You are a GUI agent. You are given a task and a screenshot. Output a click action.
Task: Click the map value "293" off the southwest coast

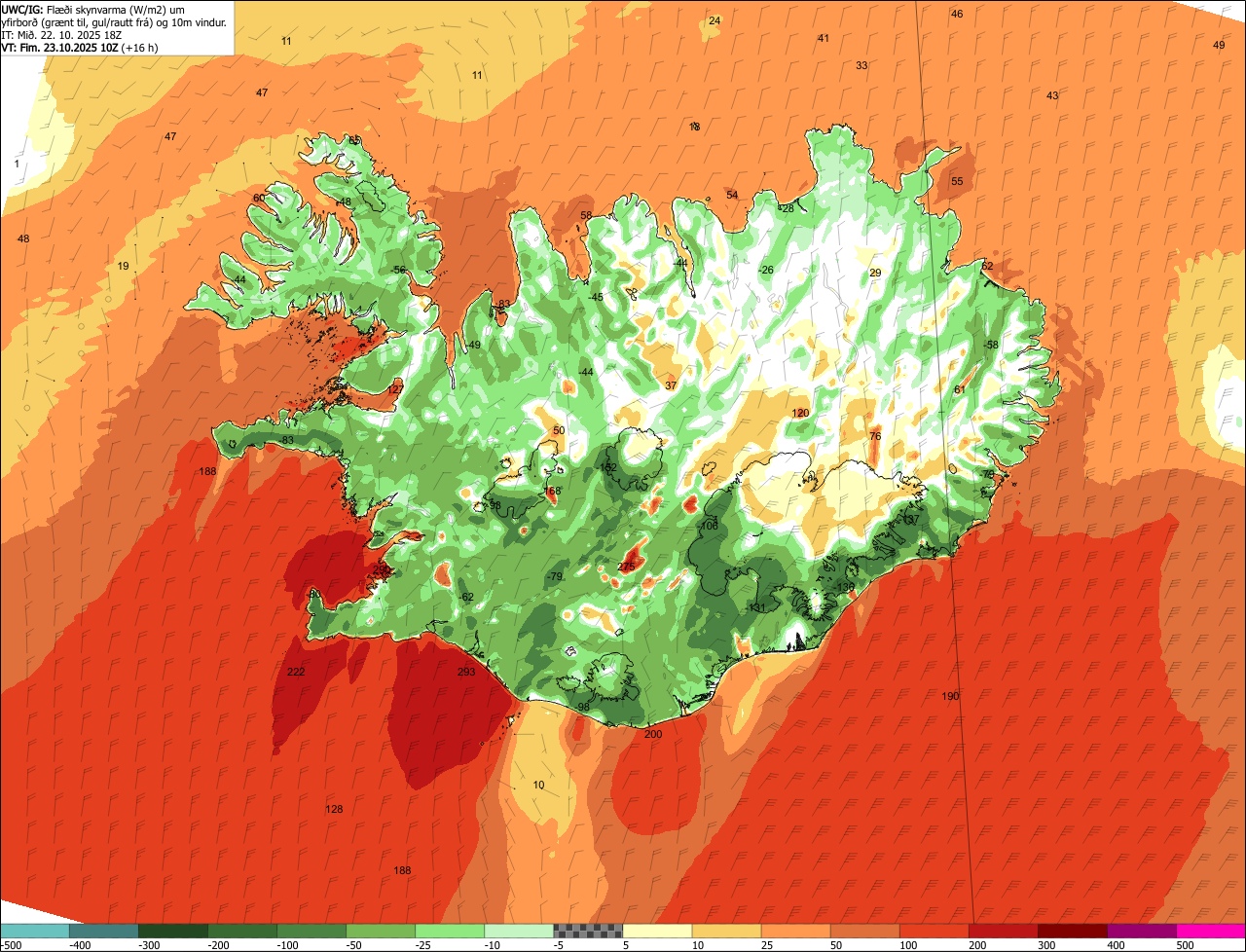point(466,672)
